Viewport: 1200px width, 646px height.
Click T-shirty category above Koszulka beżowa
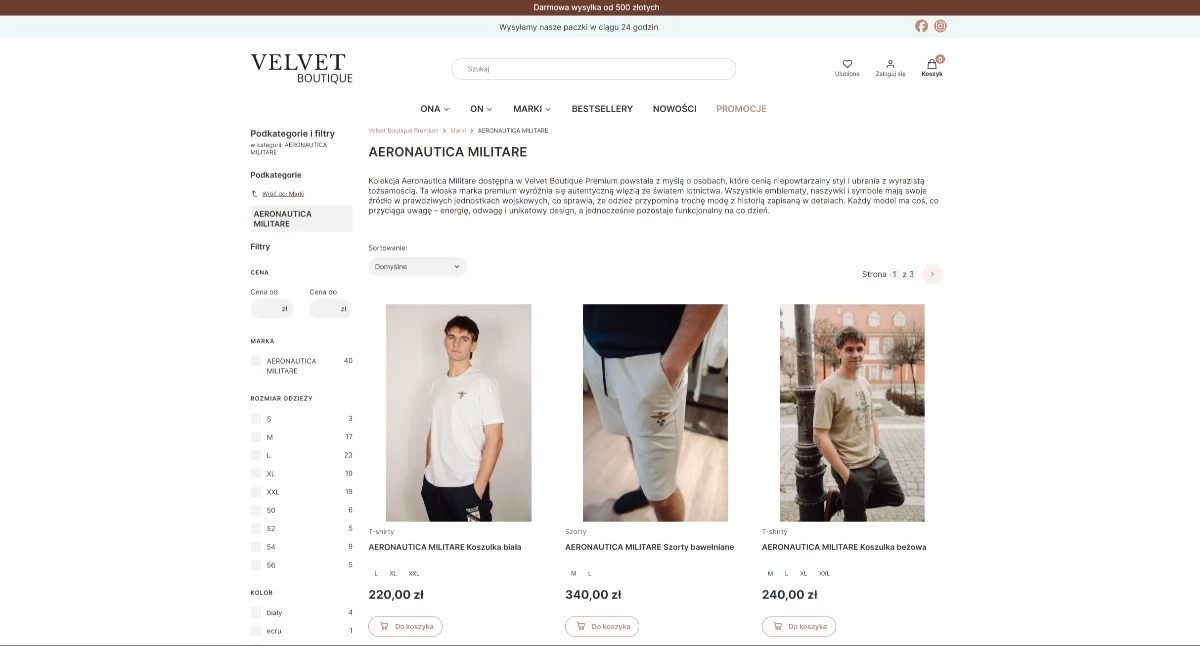point(775,532)
